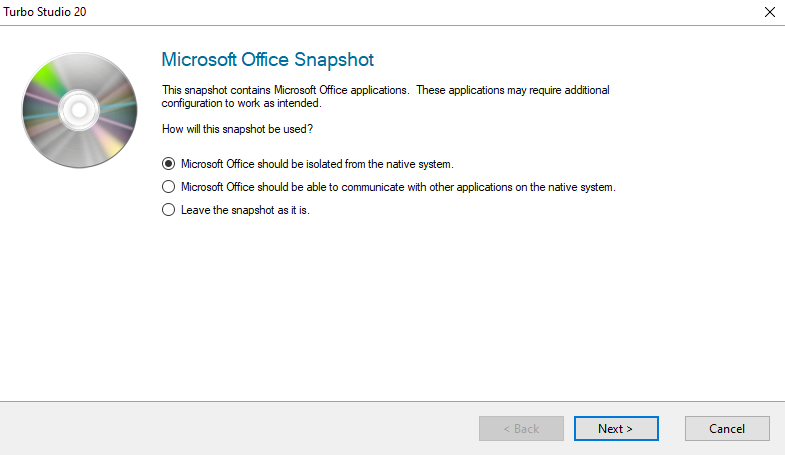785x455 pixels.
Task: Select the radio circle for the isolated option
Action: tap(168, 164)
